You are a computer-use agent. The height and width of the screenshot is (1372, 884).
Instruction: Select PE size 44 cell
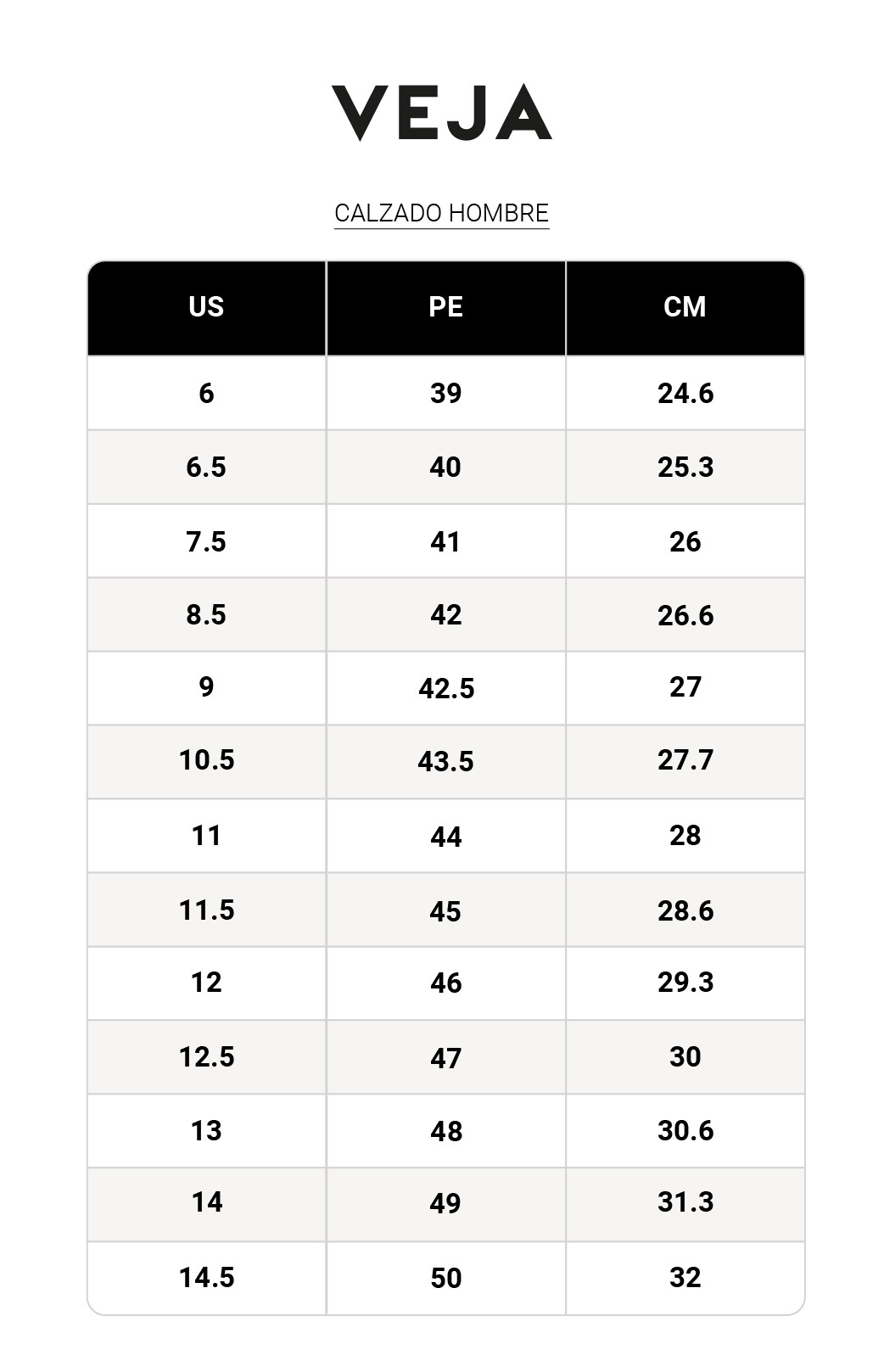[445, 837]
